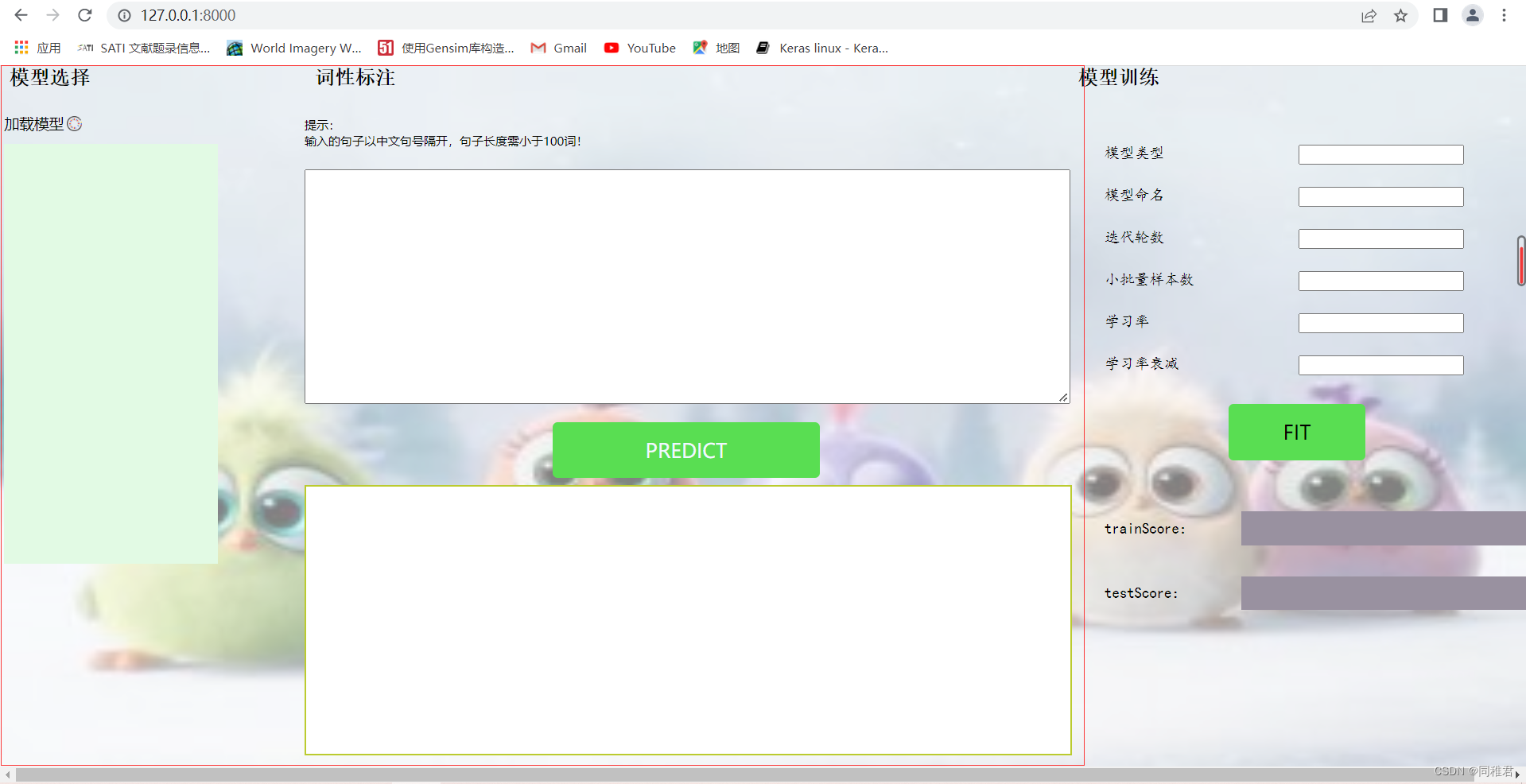Open 使用Gensim库构造 bookmark
Viewport: 1526px width, 784px height.
coord(446,48)
